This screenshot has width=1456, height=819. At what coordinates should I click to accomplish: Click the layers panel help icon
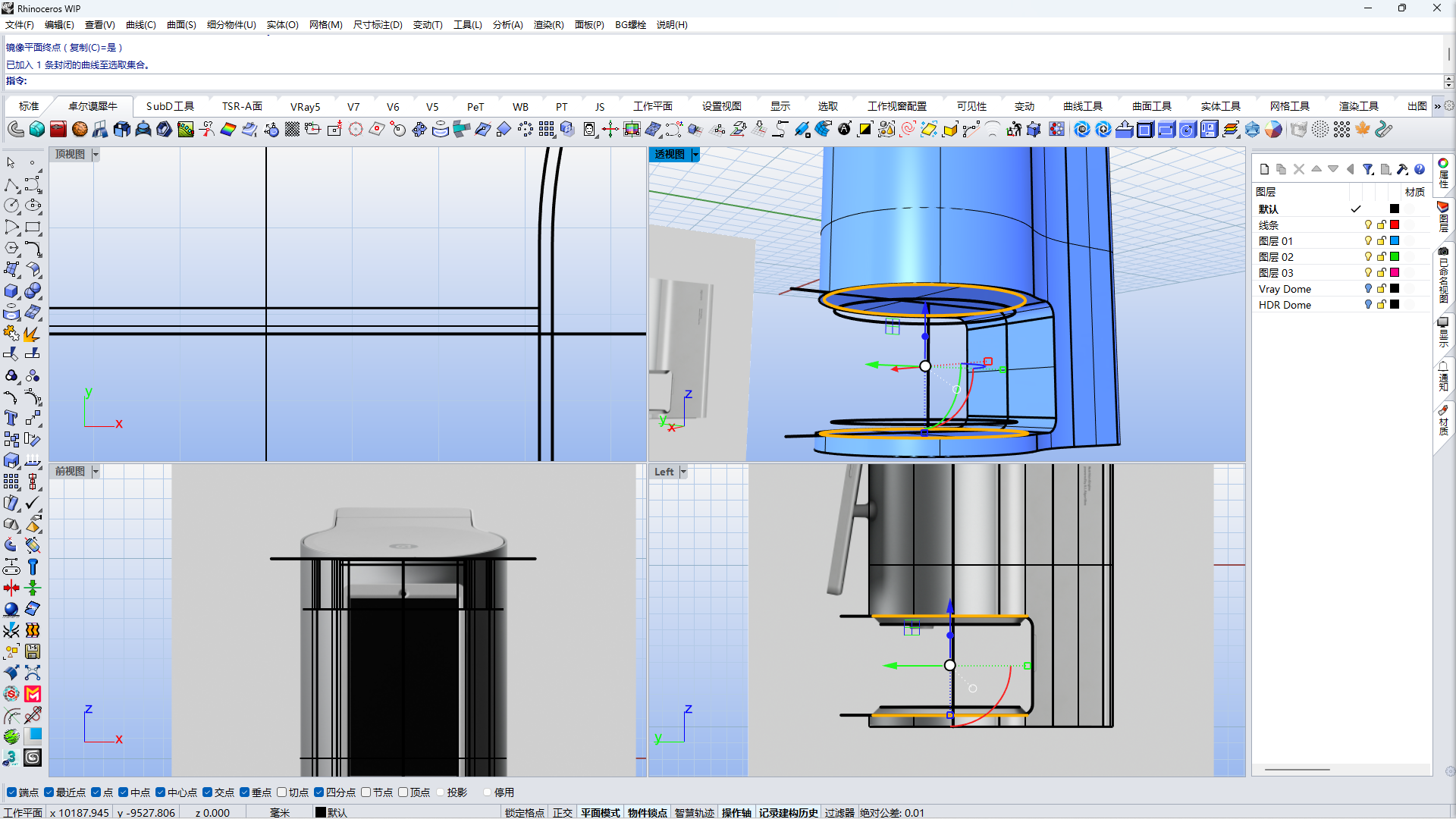point(1420,169)
